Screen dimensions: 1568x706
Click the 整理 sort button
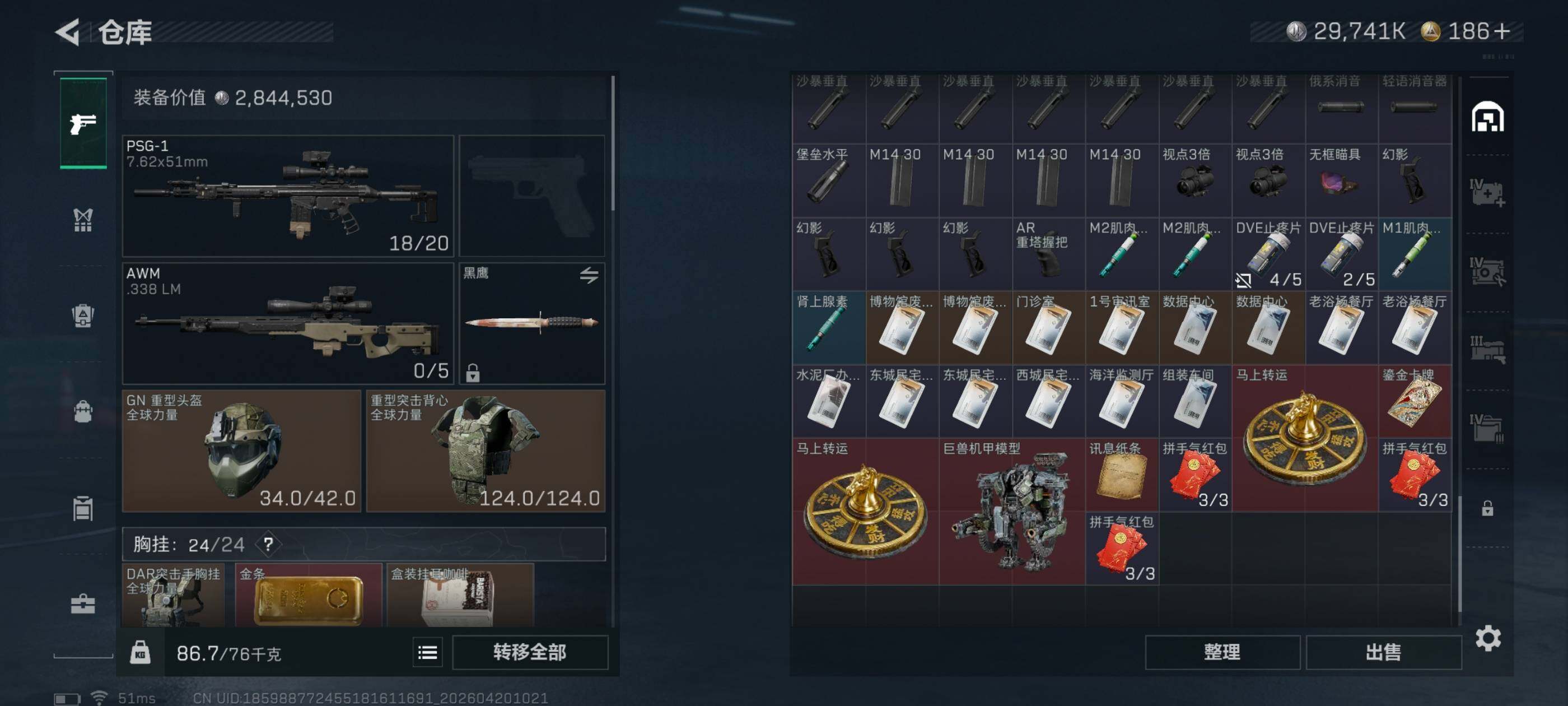tap(1222, 652)
